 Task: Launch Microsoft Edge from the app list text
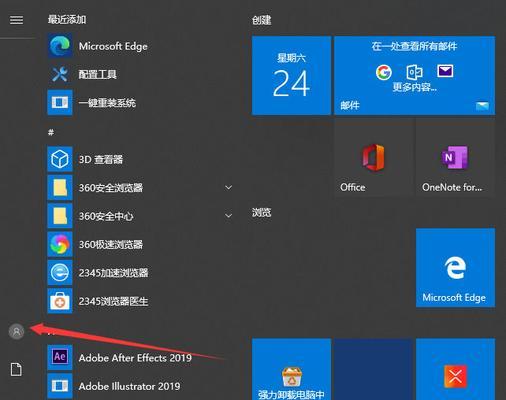click(113, 47)
